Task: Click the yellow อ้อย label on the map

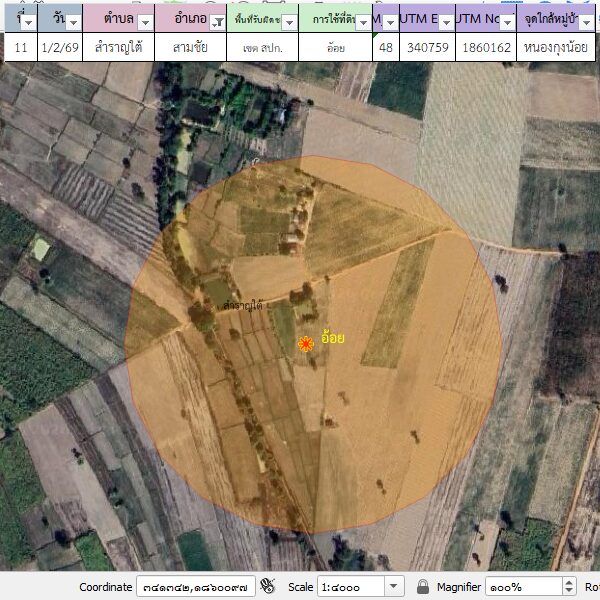Action: coord(333,338)
